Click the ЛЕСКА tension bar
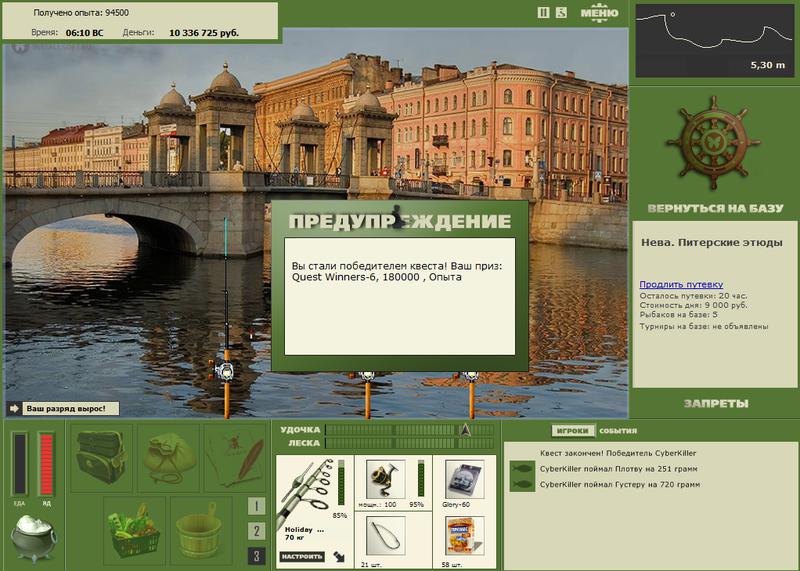 [x=410, y=443]
